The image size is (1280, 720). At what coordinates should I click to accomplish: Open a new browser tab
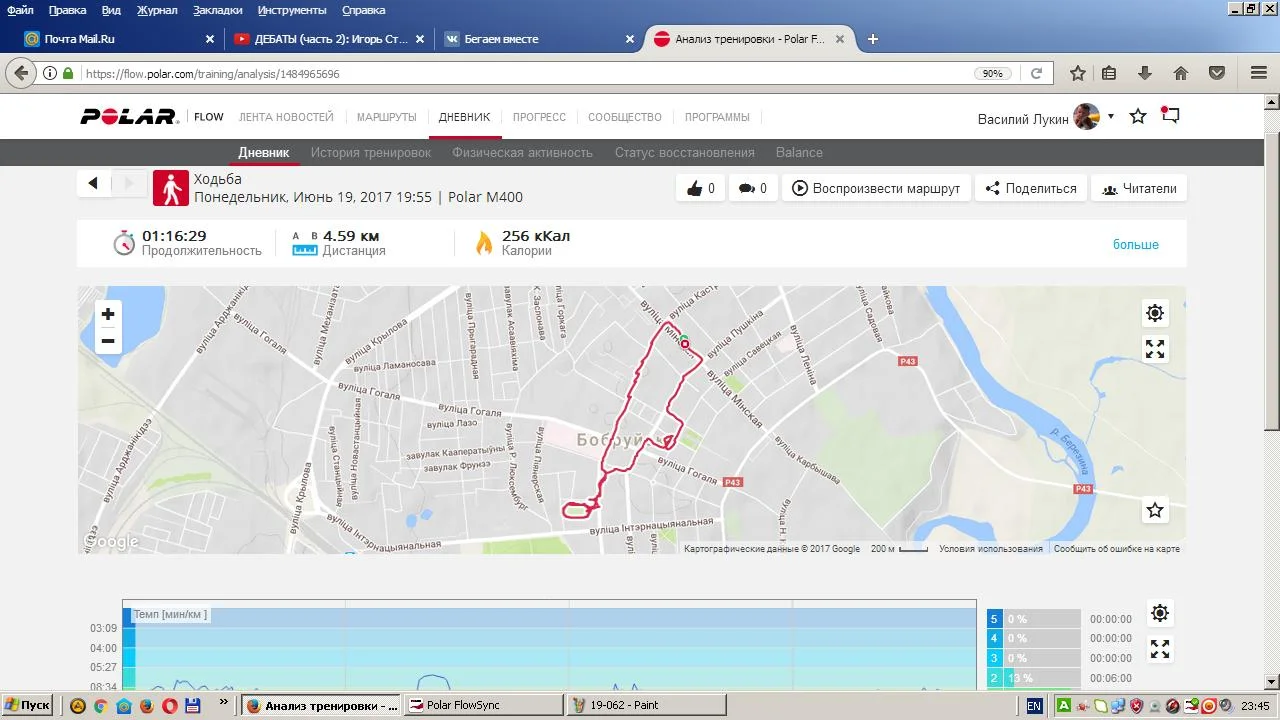(873, 39)
